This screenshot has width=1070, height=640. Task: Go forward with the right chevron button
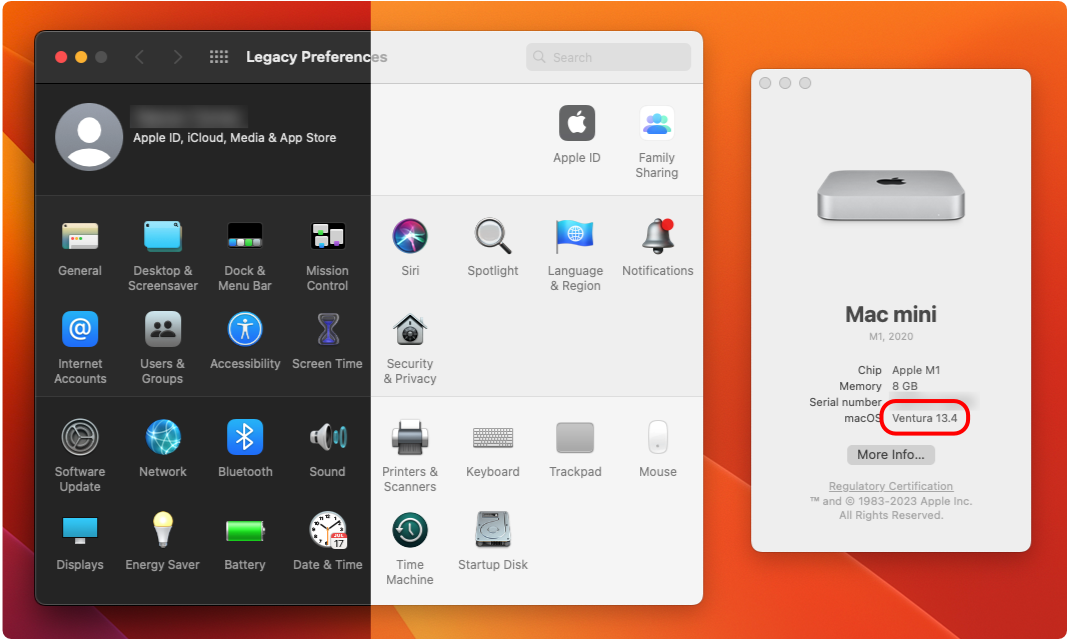tap(177, 57)
